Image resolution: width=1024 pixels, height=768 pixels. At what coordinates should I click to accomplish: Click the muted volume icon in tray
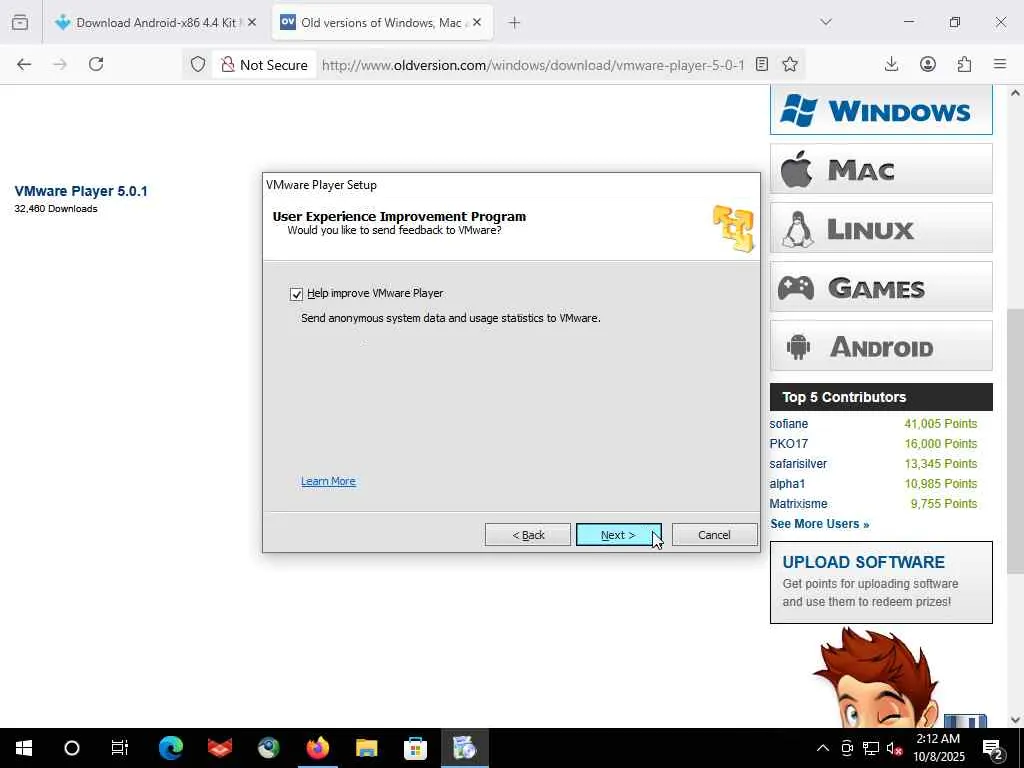[894, 748]
